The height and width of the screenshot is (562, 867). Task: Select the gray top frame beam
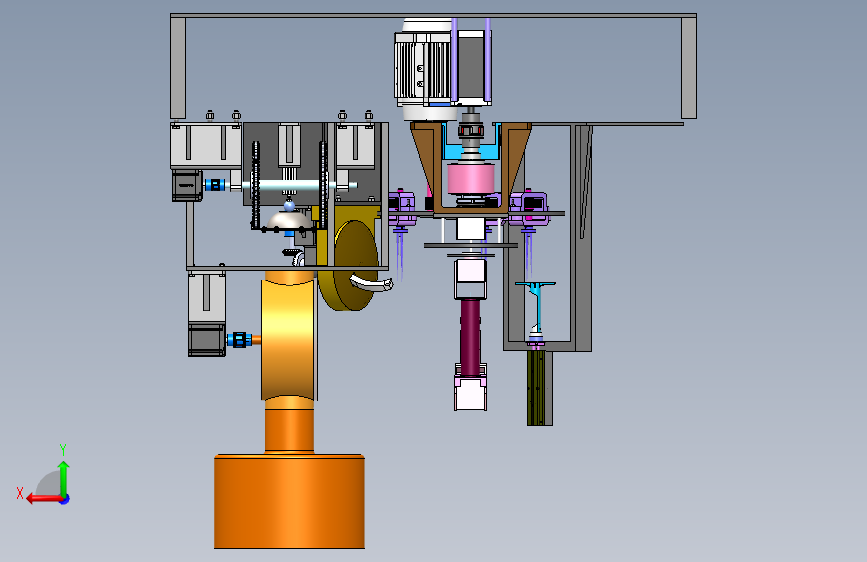(434, 16)
